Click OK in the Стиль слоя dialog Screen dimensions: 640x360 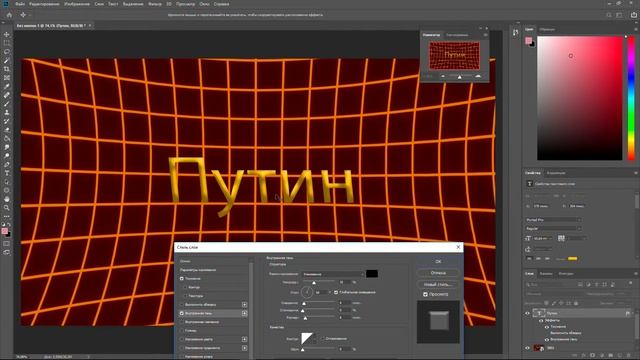click(438, 261)
